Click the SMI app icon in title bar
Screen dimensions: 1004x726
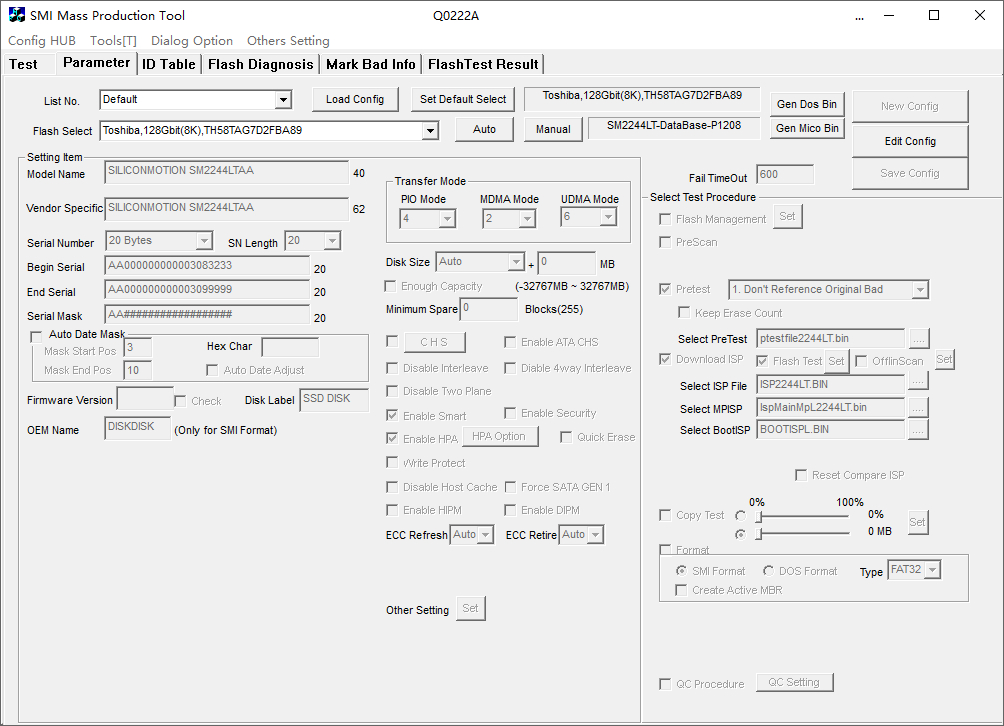[x=17, y=15]
